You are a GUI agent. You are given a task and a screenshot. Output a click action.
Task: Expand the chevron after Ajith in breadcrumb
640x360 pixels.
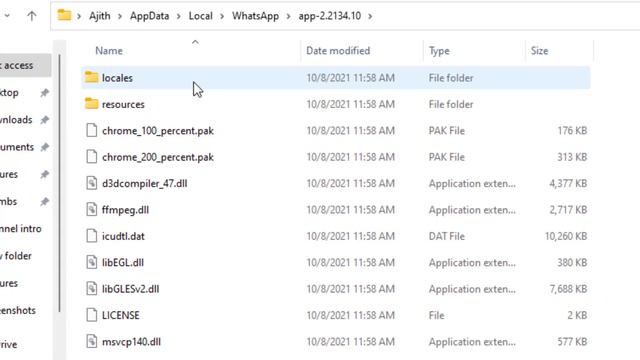120,16
